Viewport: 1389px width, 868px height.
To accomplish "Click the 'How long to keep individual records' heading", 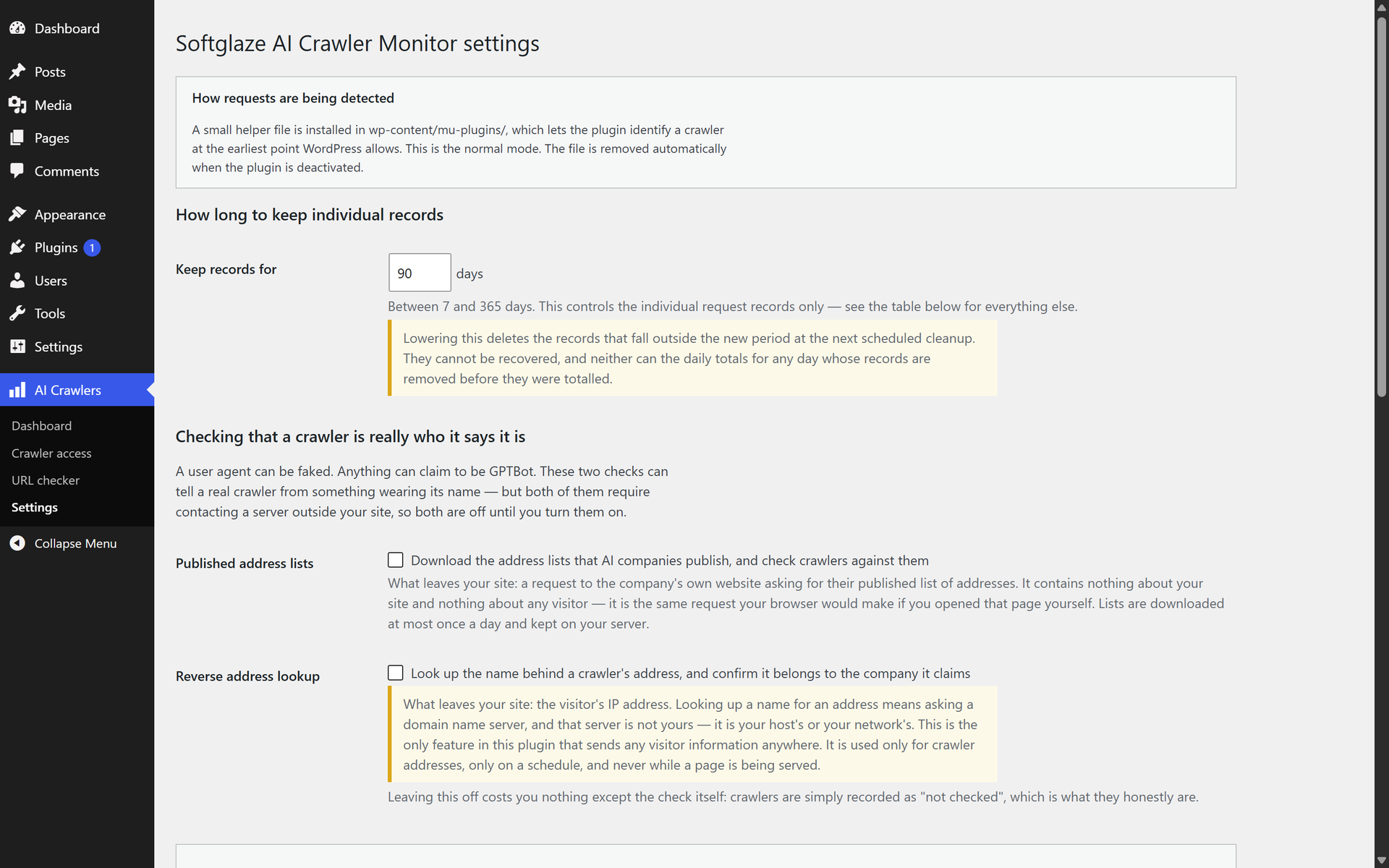I will pos(310,215).
